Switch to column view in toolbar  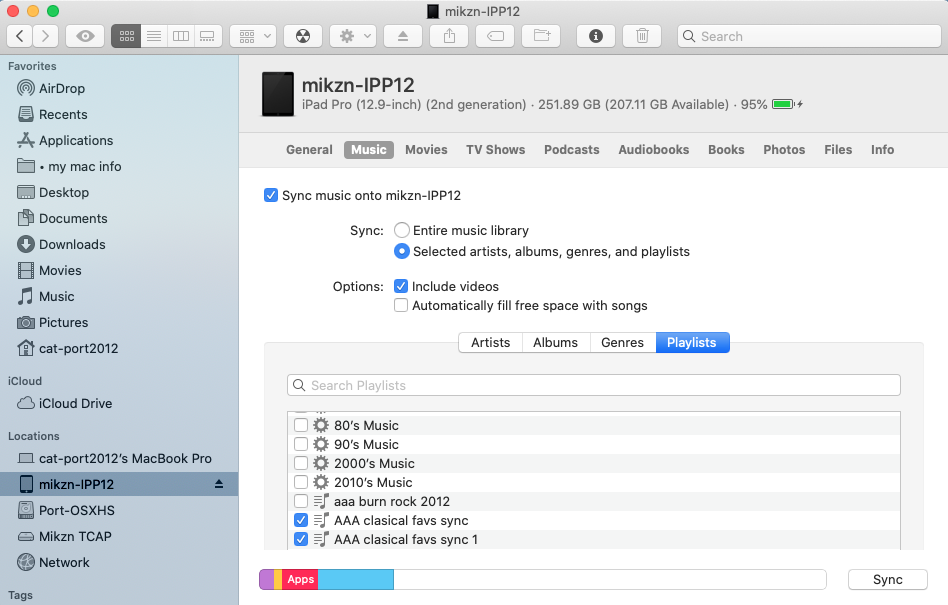point(181,36)
